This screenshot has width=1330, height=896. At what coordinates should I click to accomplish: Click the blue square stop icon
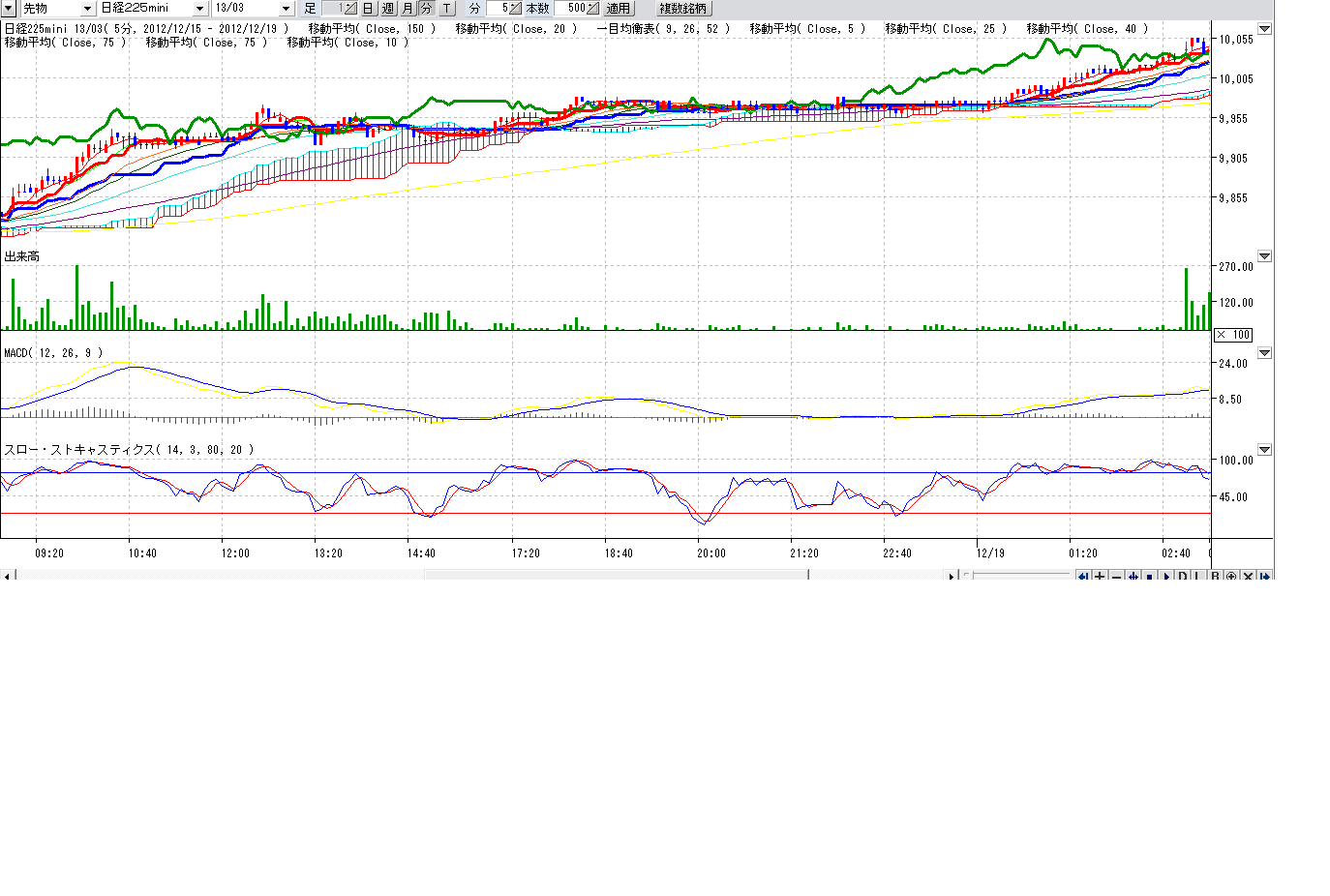click(x=1149, y=577)
